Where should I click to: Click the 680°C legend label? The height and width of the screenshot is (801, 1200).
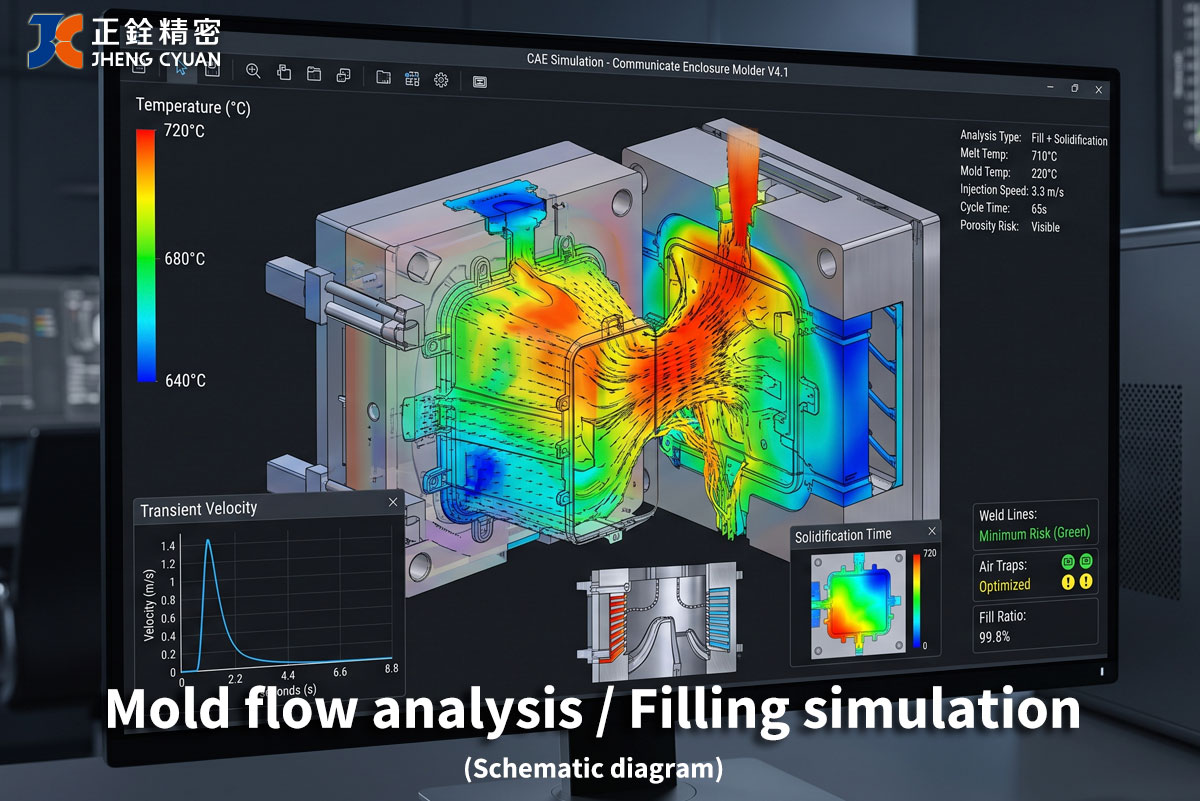[x=185, y=258]
